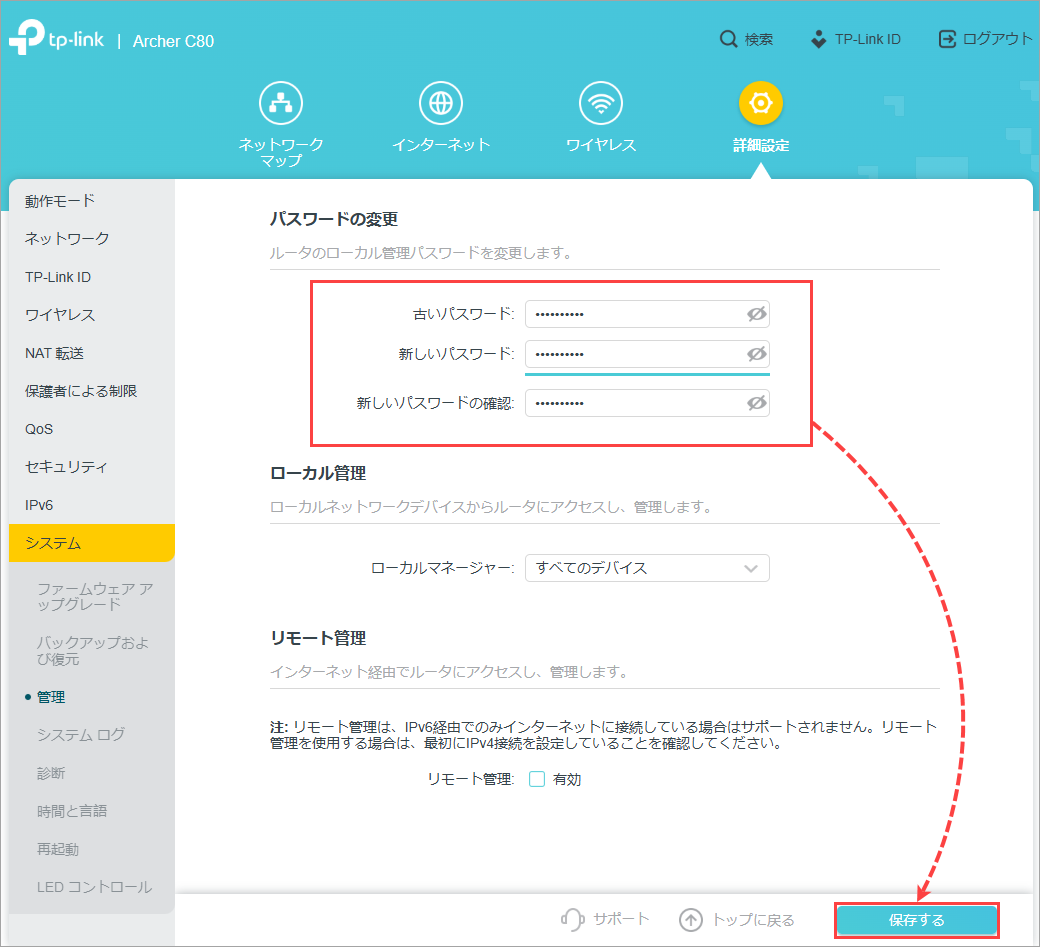Click the 保存する button
Viewport: 1040px width, 947px height.
(x=917, y=920)
